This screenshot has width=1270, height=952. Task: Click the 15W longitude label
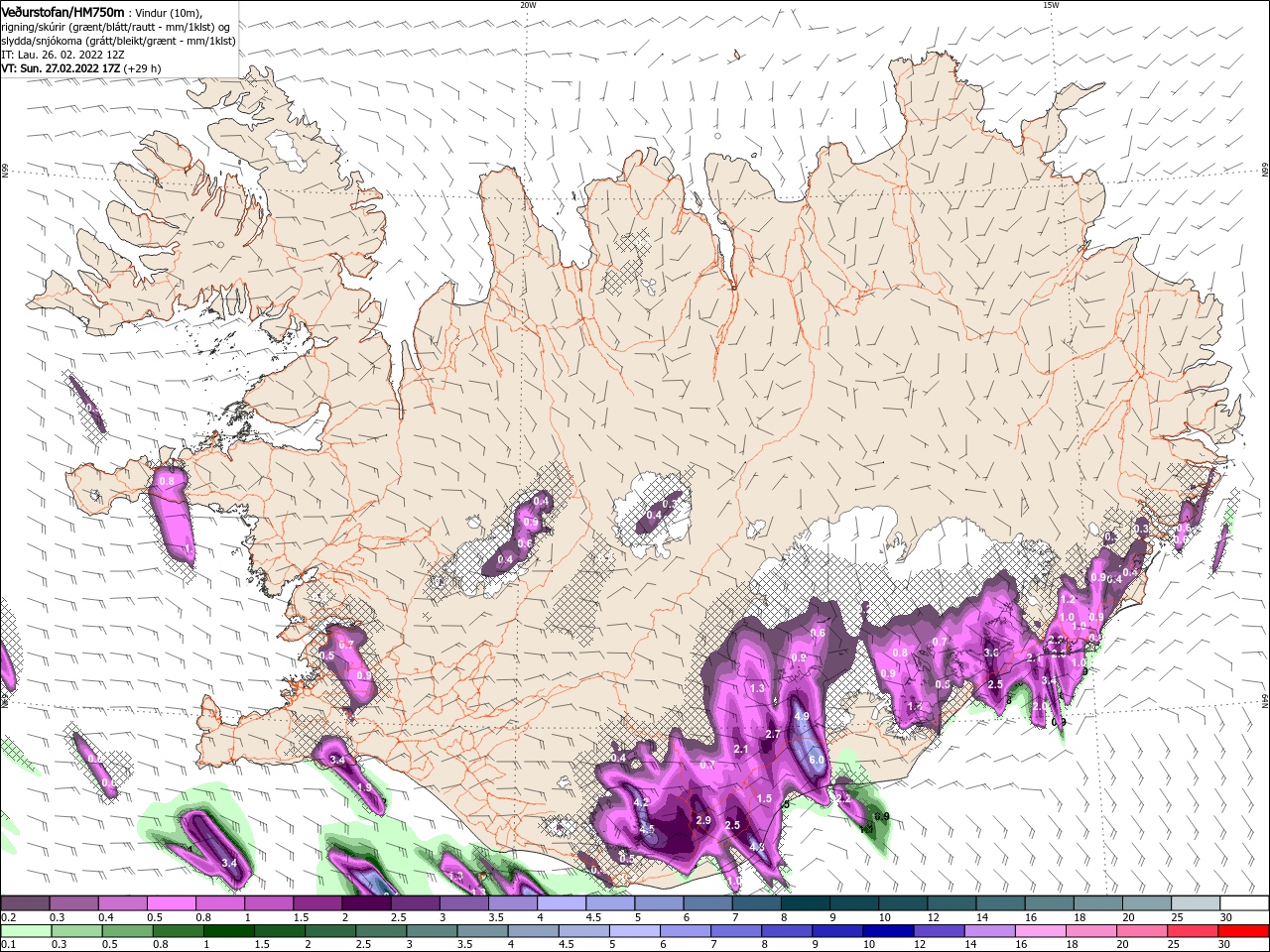1051,5
